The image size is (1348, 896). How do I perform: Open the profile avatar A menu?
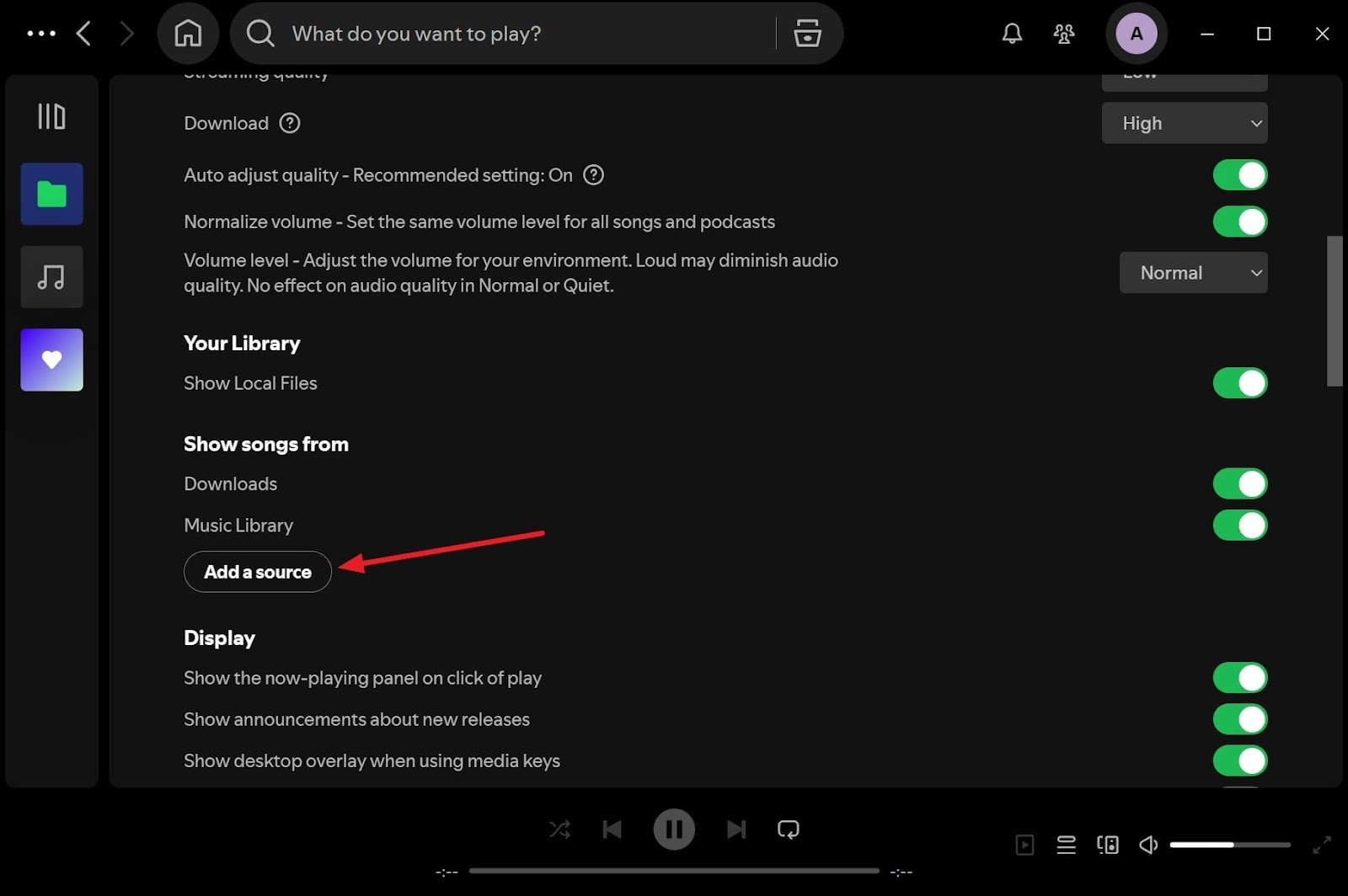pyautogui.click(x=1137, y=34)
